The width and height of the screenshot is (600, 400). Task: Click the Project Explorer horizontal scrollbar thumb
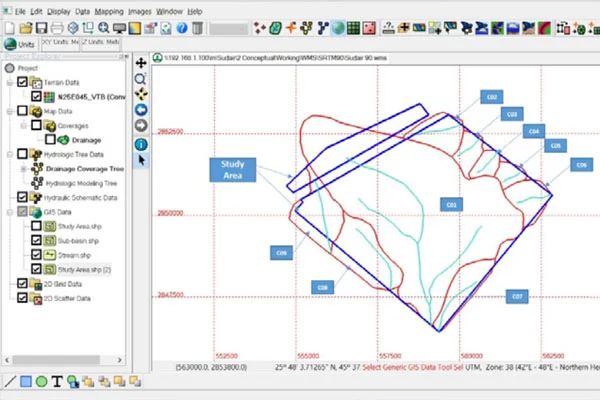point(56,360)
